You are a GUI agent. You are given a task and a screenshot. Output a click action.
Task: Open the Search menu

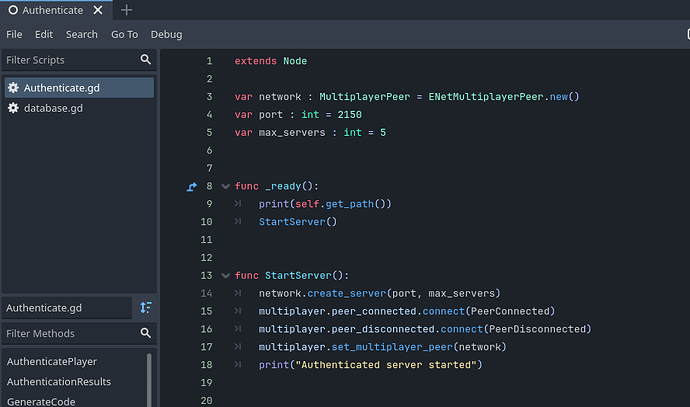click(81, 34)
